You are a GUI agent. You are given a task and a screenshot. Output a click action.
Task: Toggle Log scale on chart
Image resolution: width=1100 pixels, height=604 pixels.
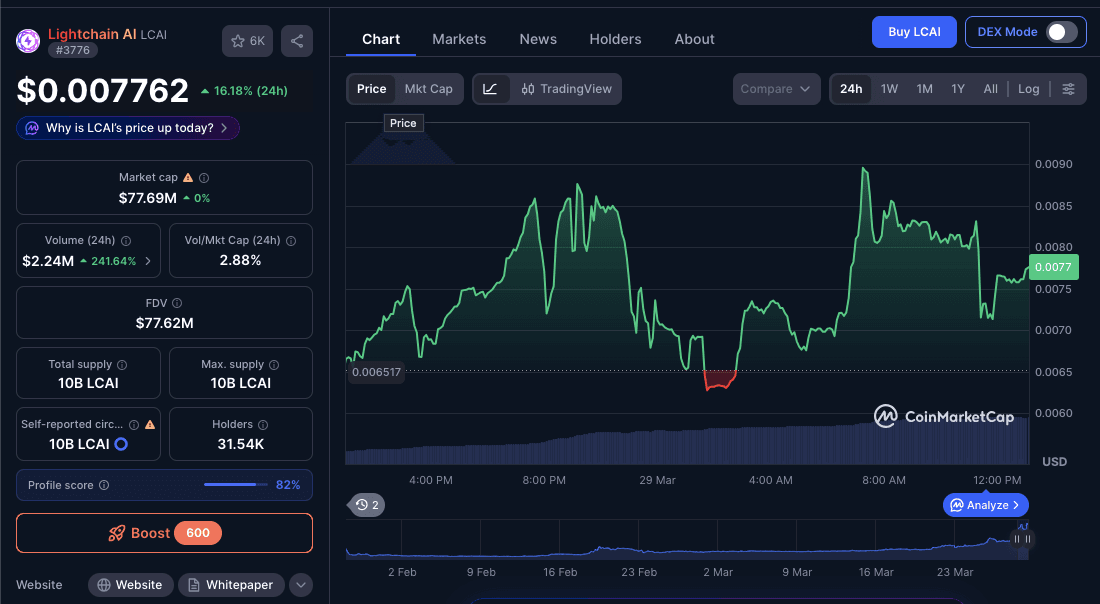(1028, 89)
